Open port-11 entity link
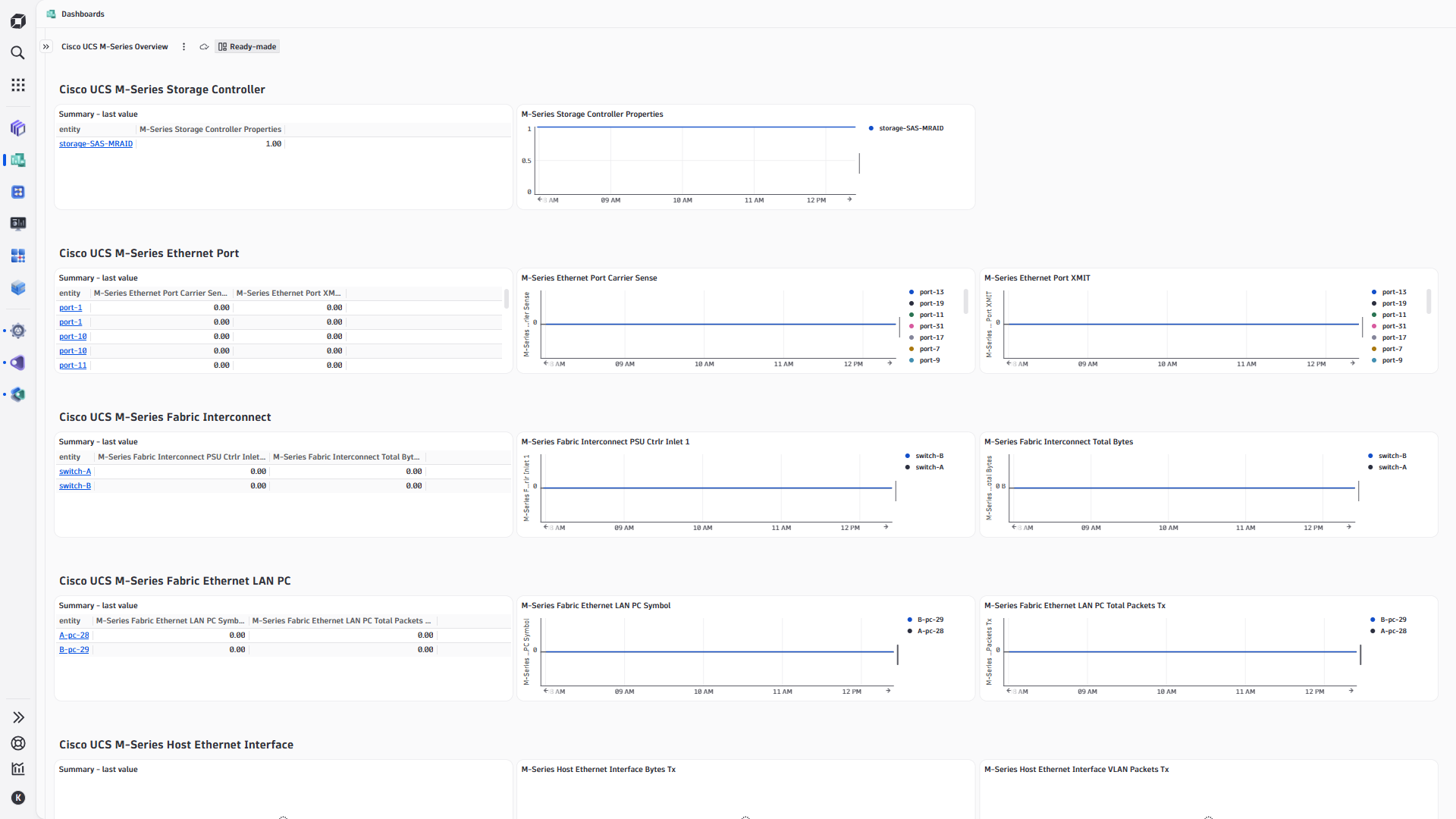 (73, 366)
